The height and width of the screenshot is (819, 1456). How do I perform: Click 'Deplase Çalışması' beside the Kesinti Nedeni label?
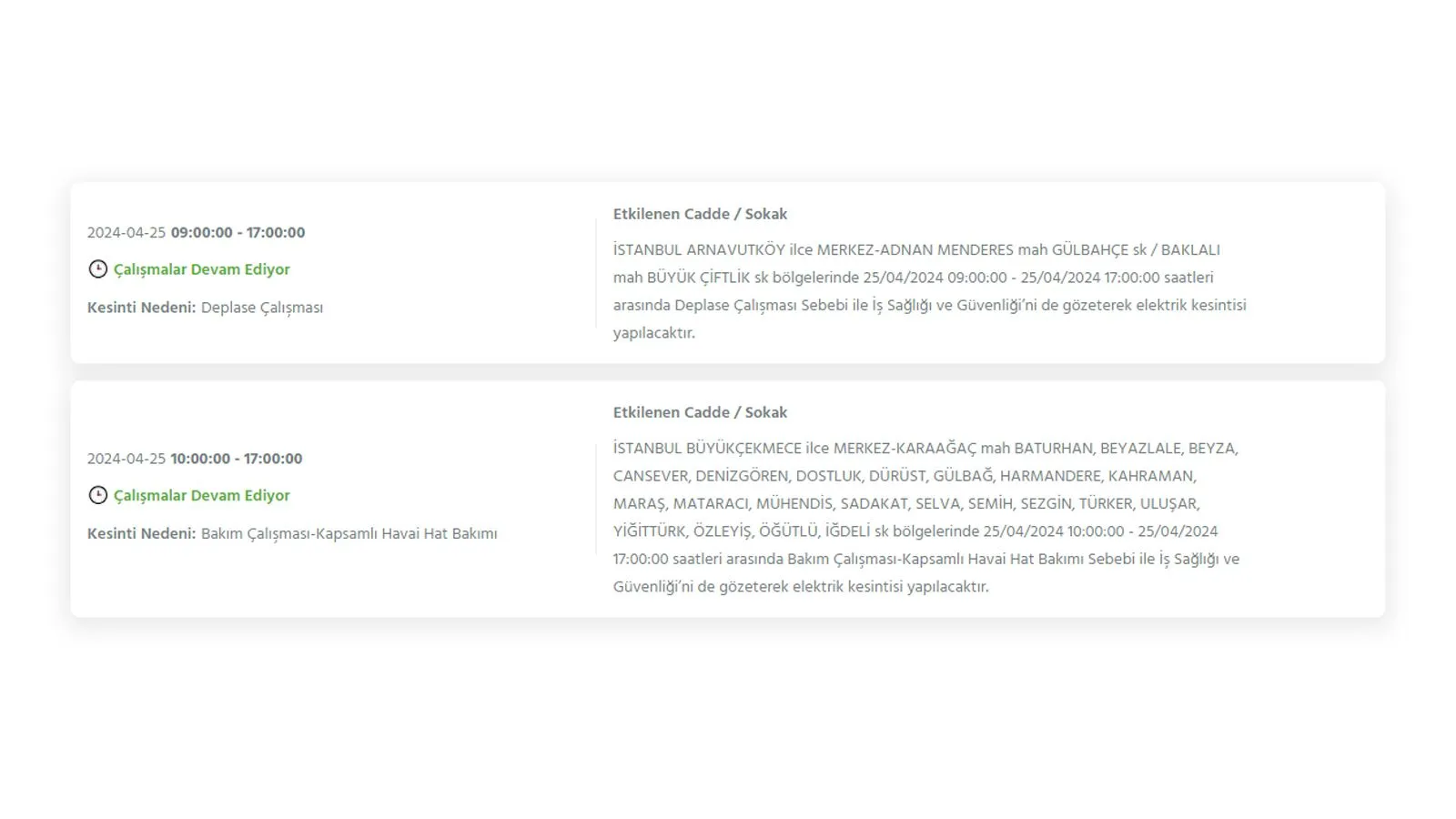pos(262,308)
